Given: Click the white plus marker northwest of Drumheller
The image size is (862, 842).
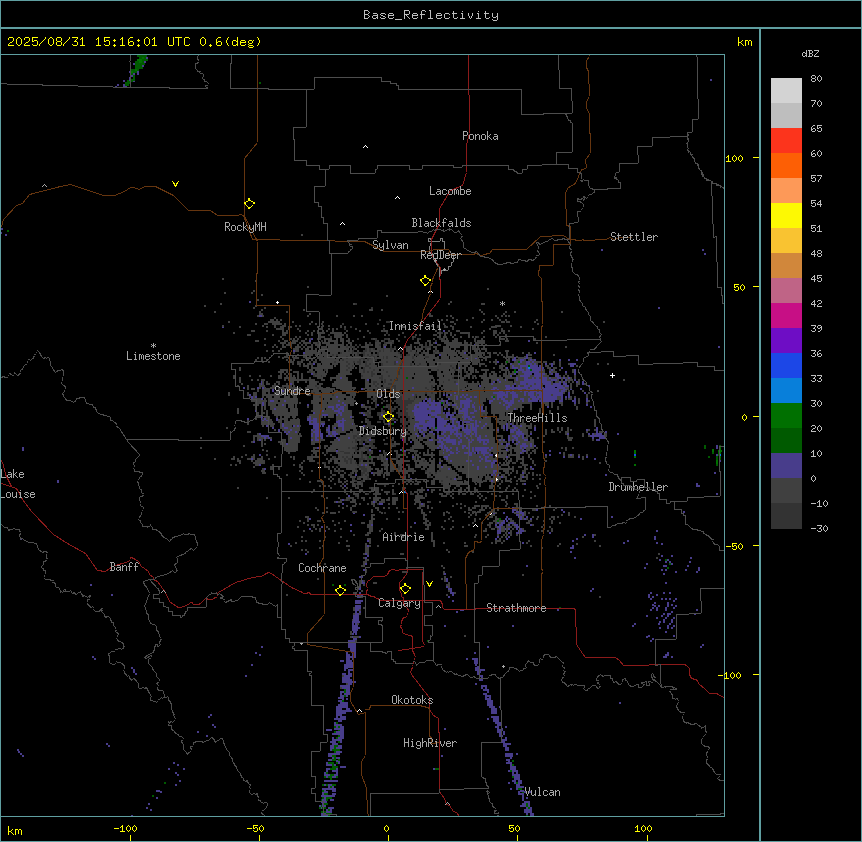Looking at the screenshot, I should [612, 375].
